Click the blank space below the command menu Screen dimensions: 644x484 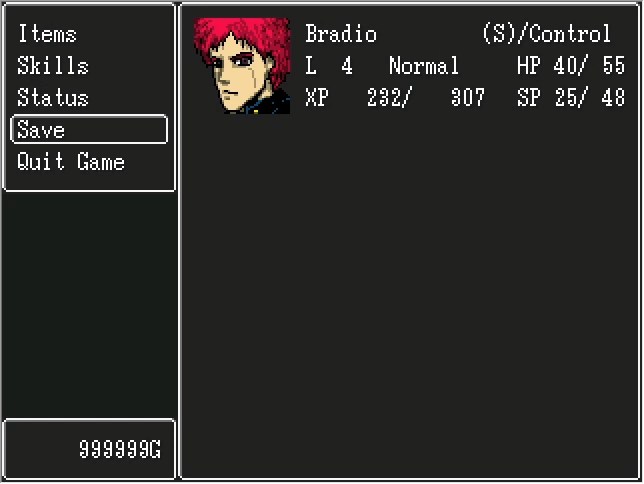point(89,305)
